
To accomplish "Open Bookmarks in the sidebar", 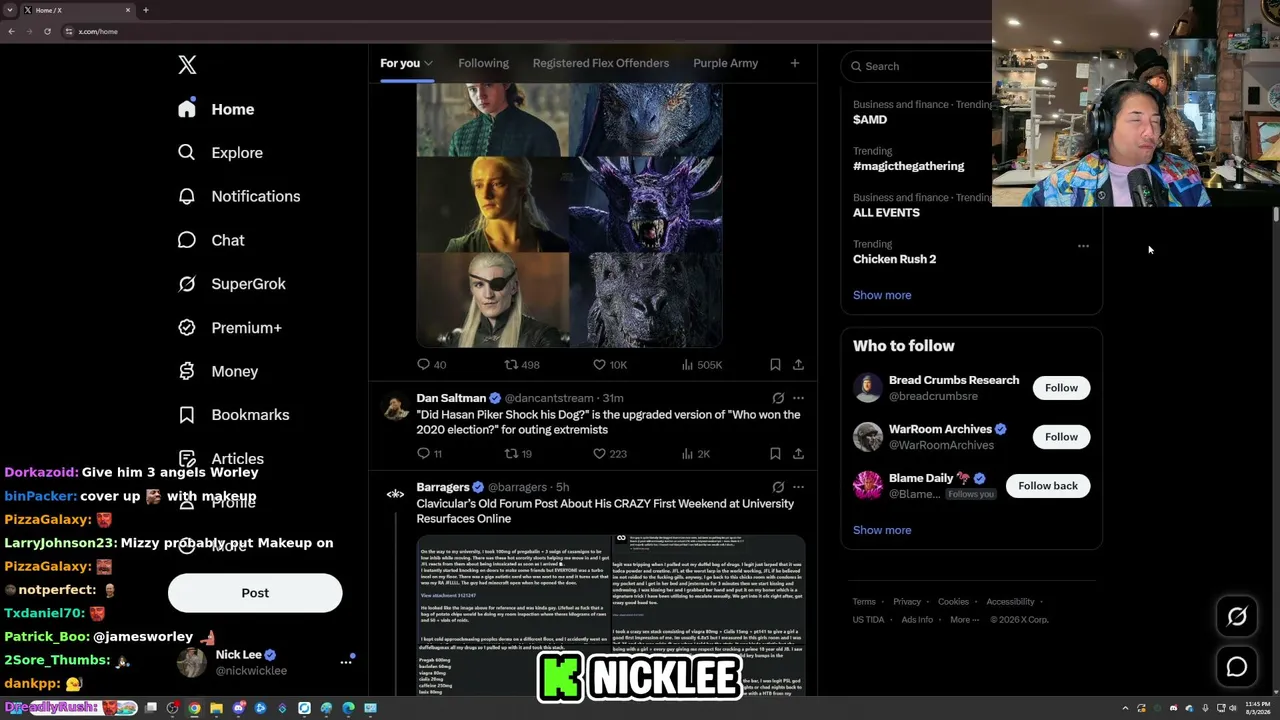I will pyautogui.click(x=234, y=415).
